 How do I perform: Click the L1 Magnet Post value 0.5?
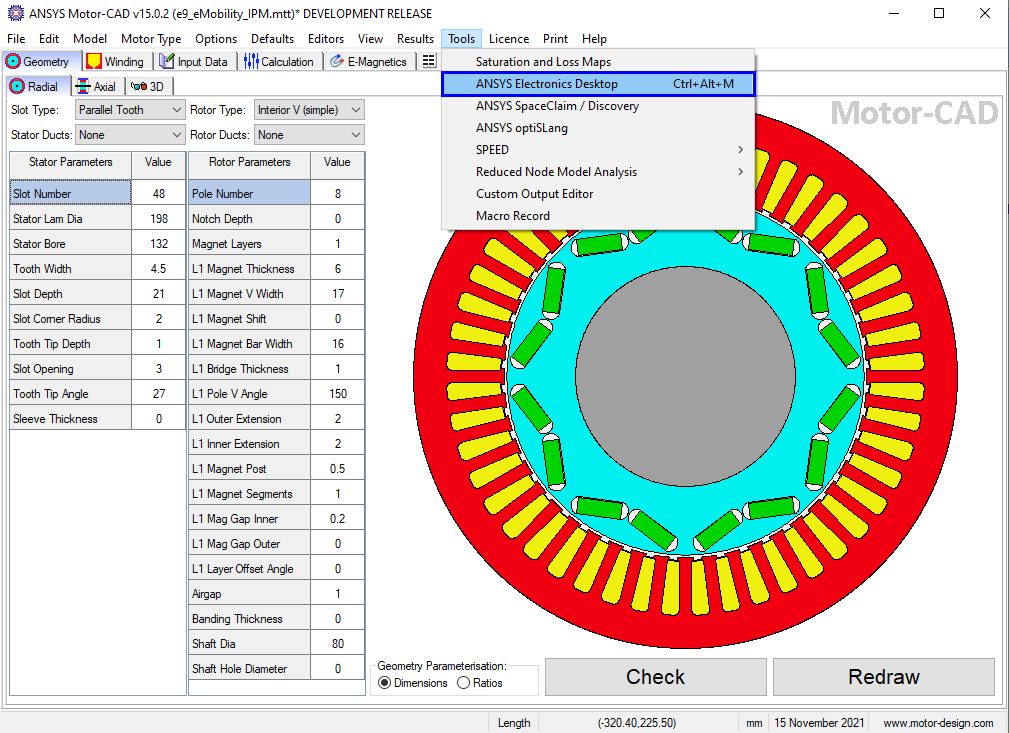click(x=338, y=469)
